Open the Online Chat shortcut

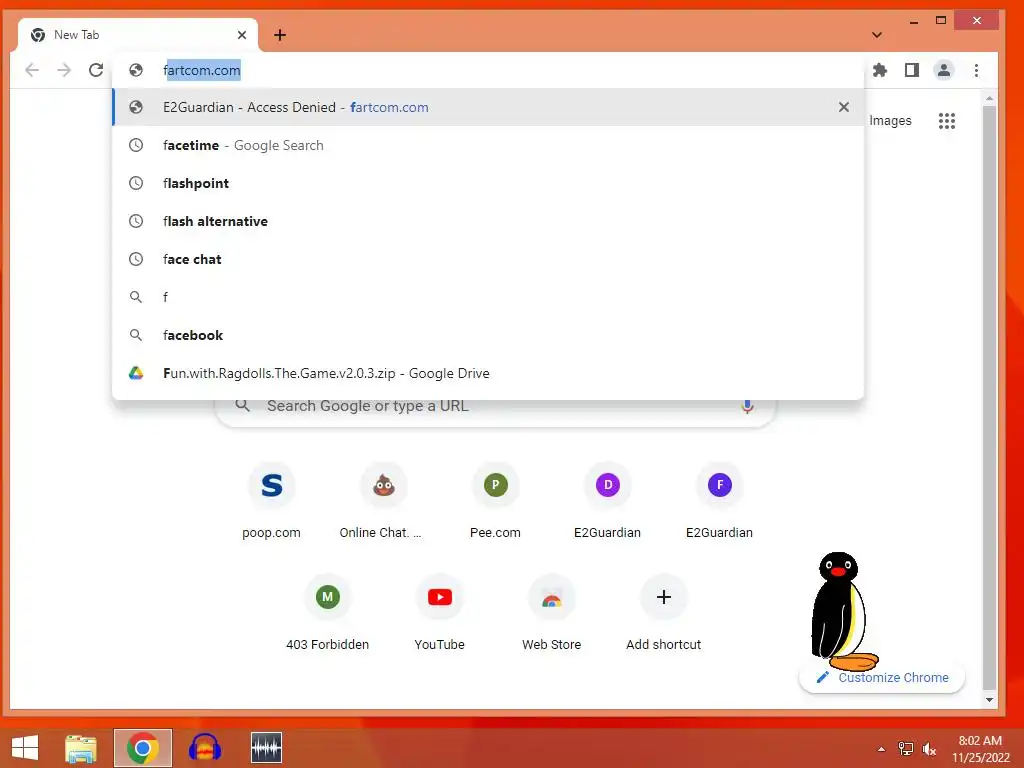click(x=383, y=502)
